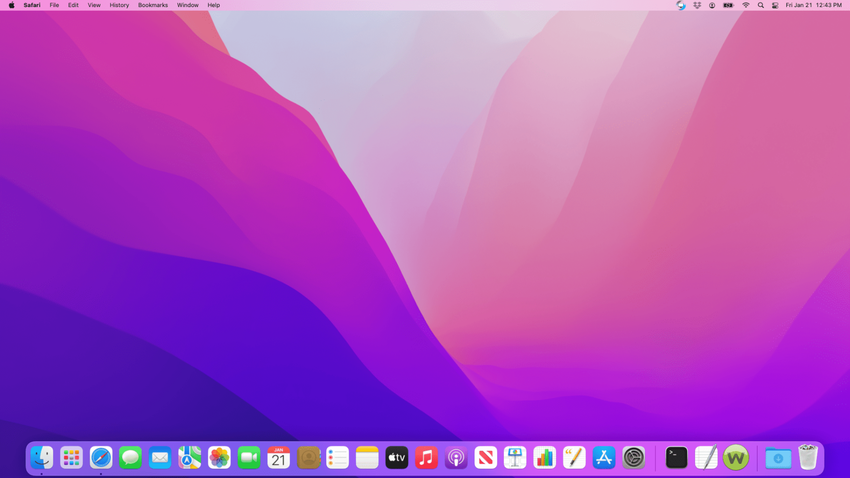
Task: Open System Preferences gear icon
Action: tap(633, 457)
